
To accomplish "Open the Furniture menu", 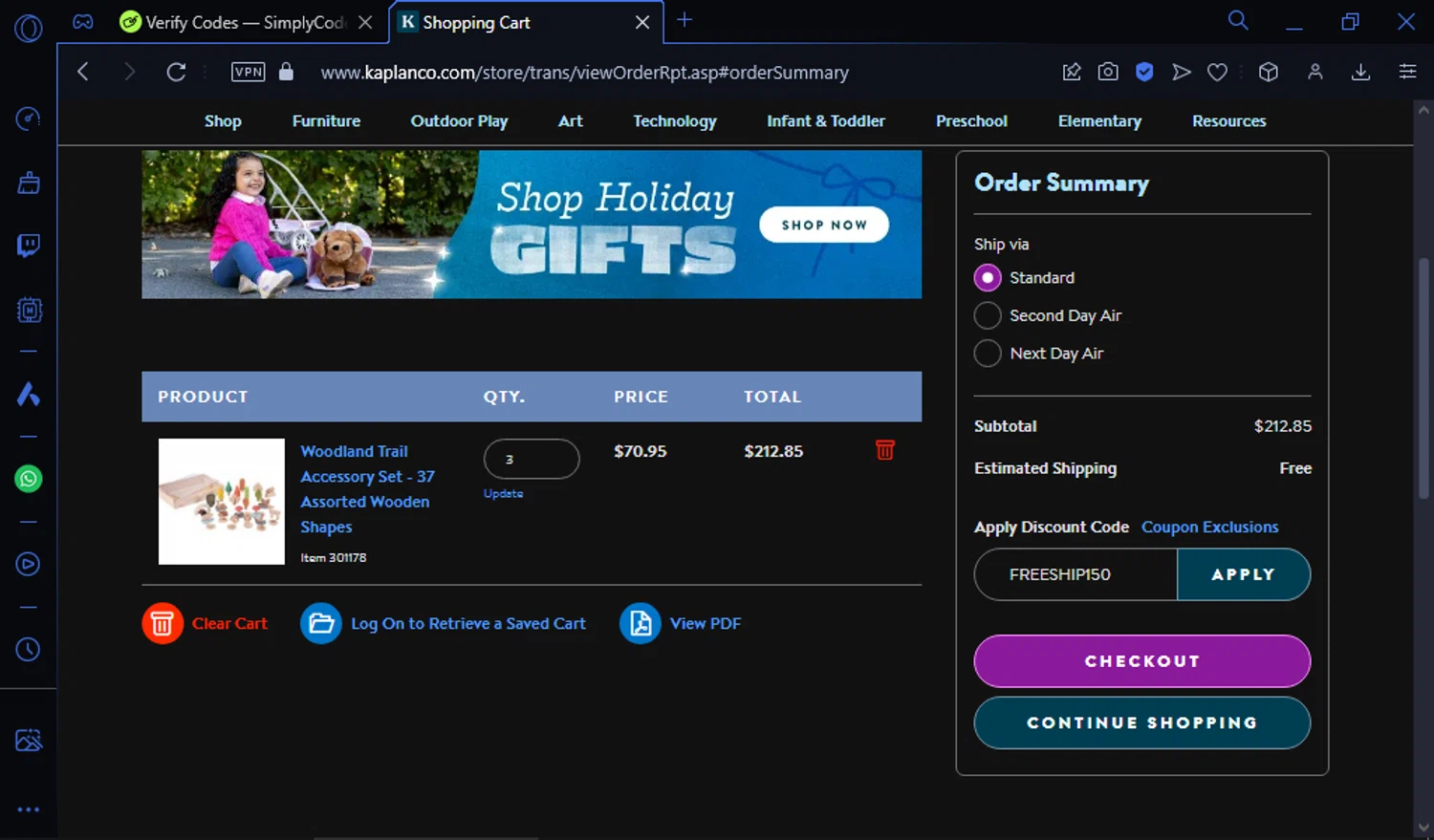I will tap(326, 121).
